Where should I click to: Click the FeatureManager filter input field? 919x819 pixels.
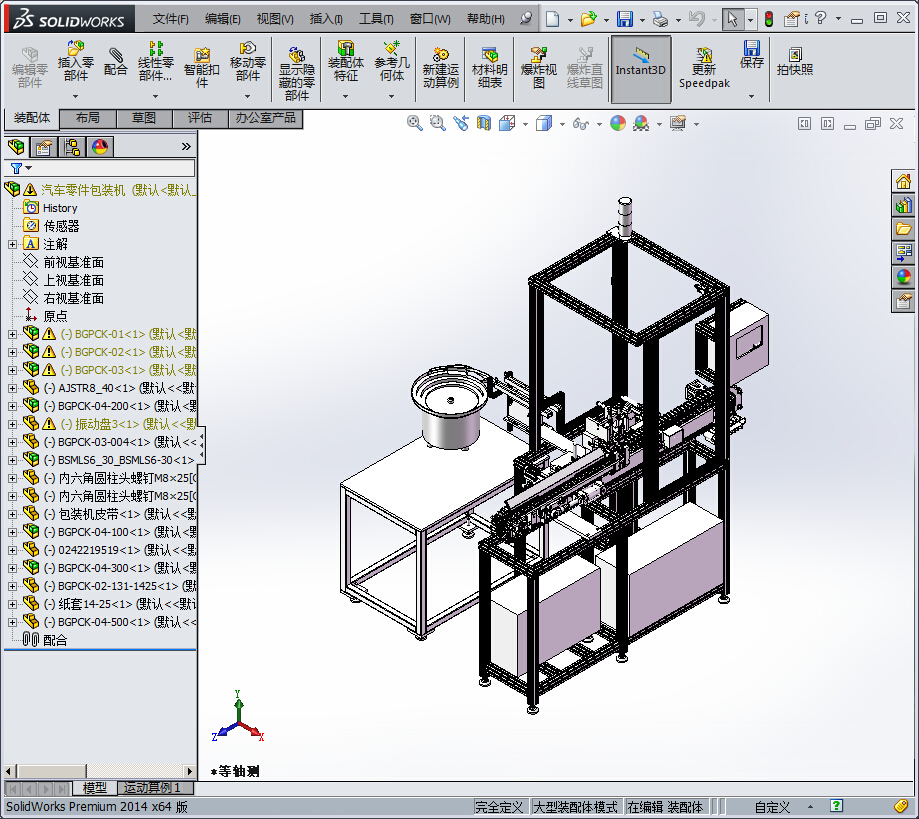click(x=100, y=169)
